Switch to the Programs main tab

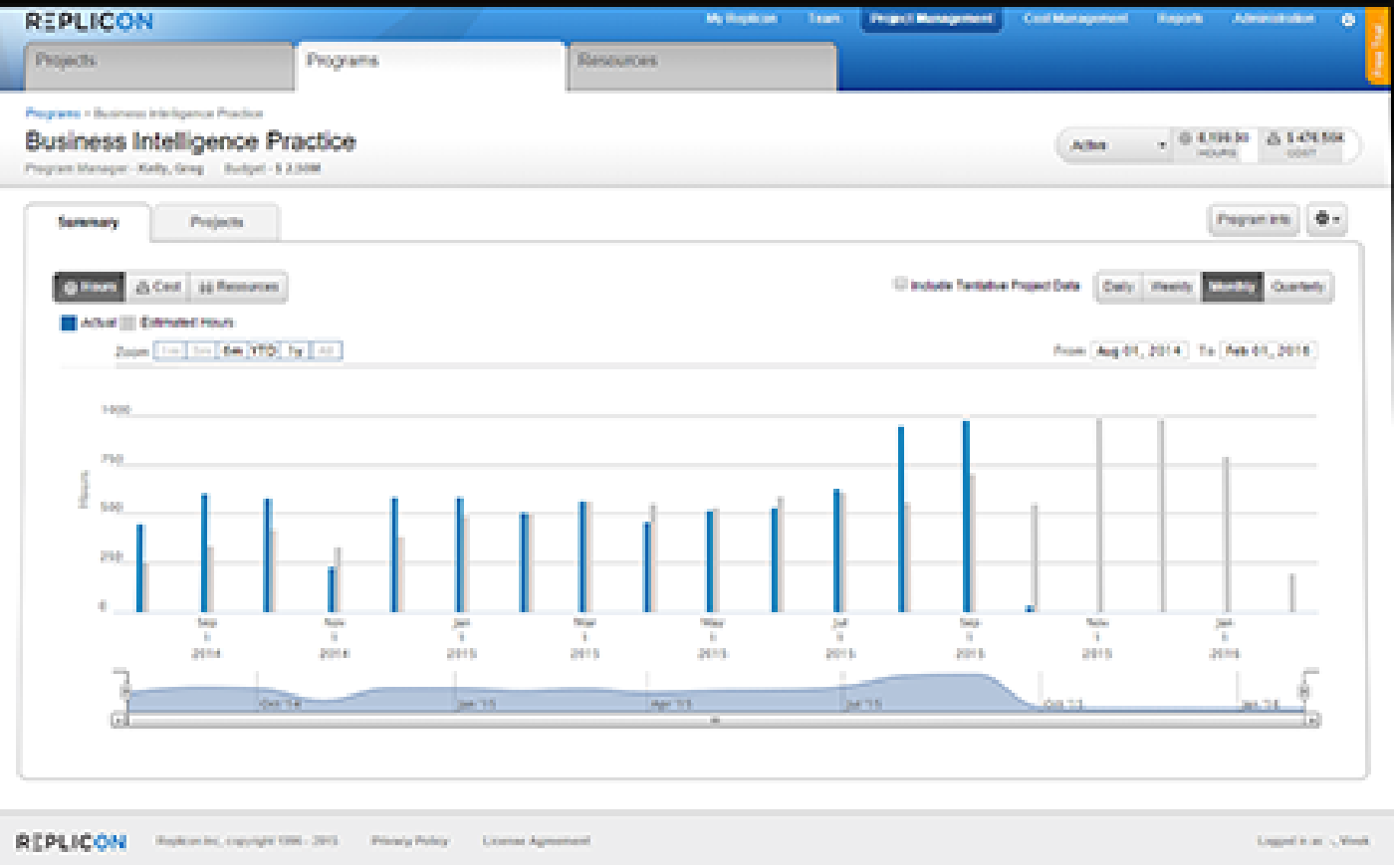pyautogui.click(x=430, y=67)
